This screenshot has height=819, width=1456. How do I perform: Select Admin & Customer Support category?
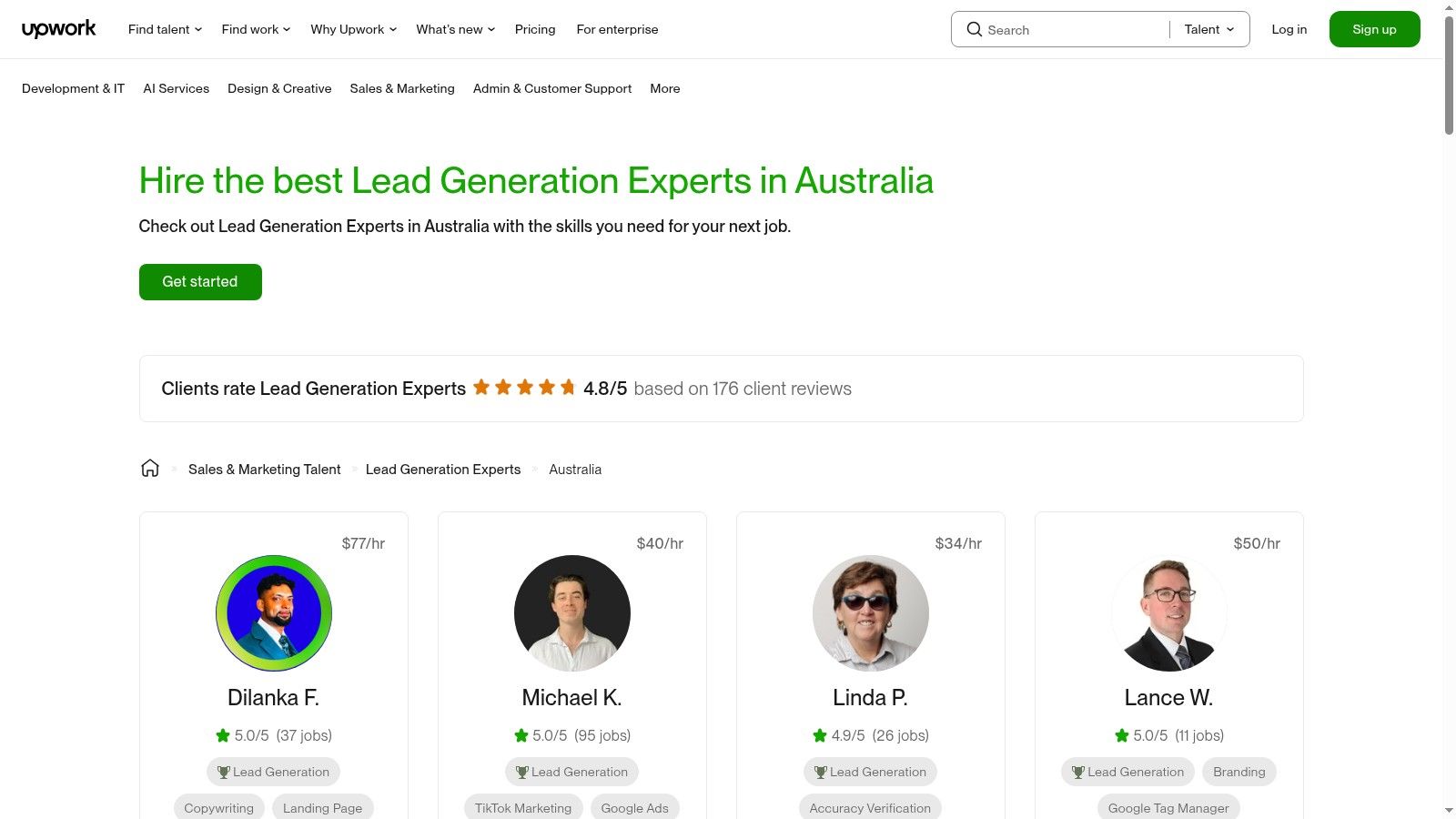552,88
